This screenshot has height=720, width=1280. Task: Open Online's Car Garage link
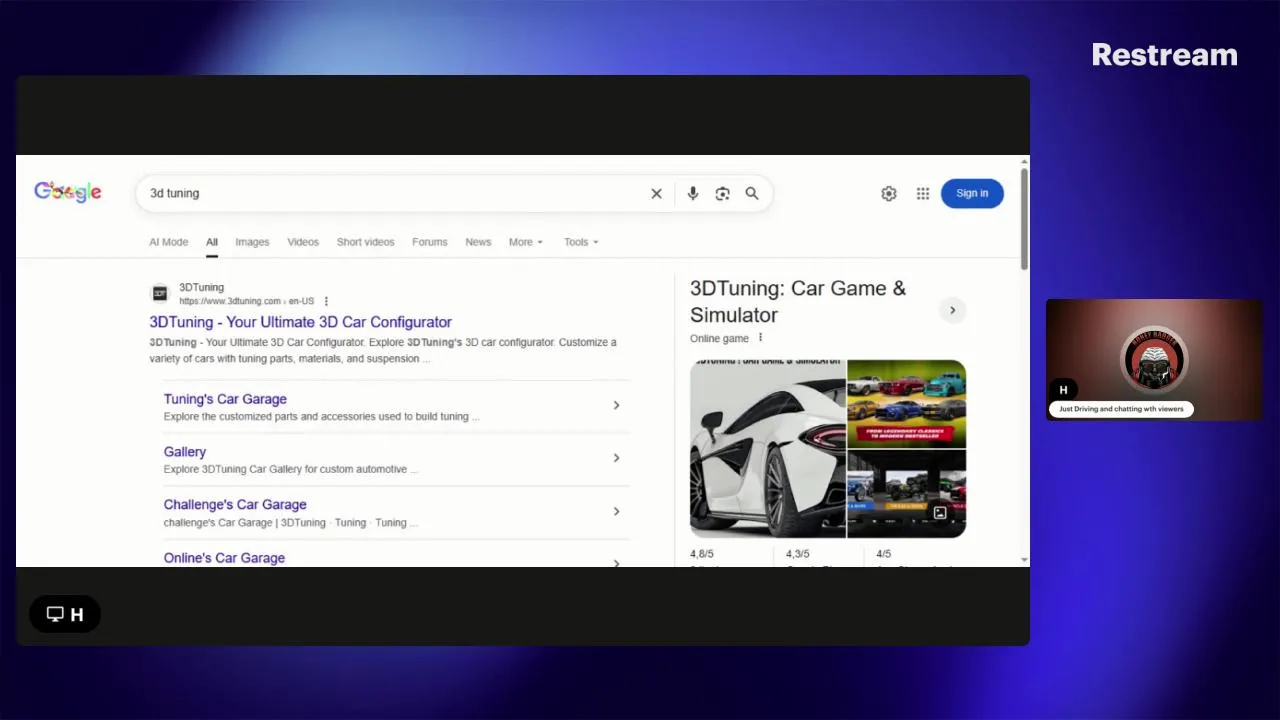coord(224,558)
